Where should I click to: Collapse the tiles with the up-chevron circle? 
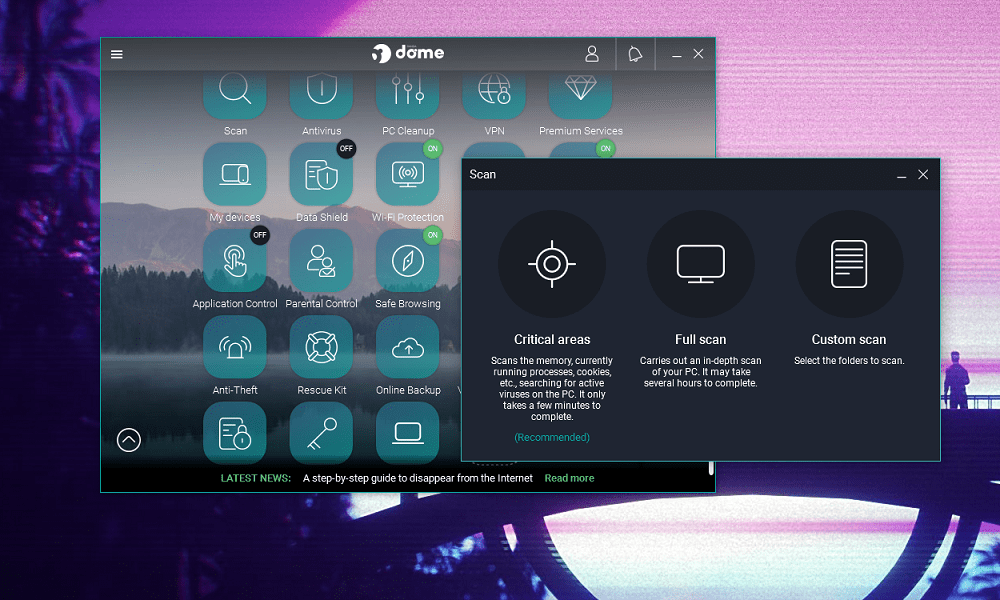129,440
